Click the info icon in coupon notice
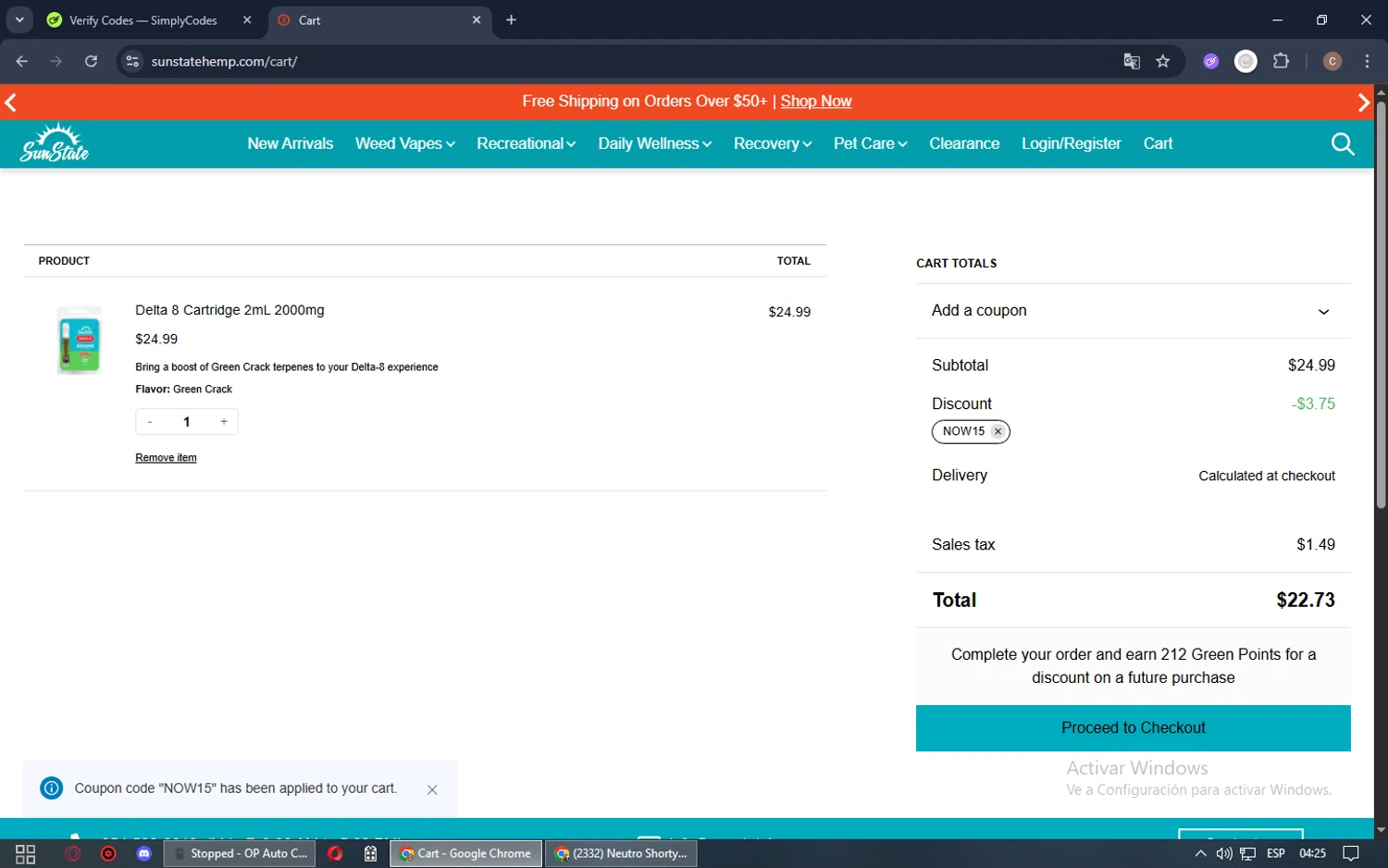Viewport: 1388px width, 868px height. 52,788
